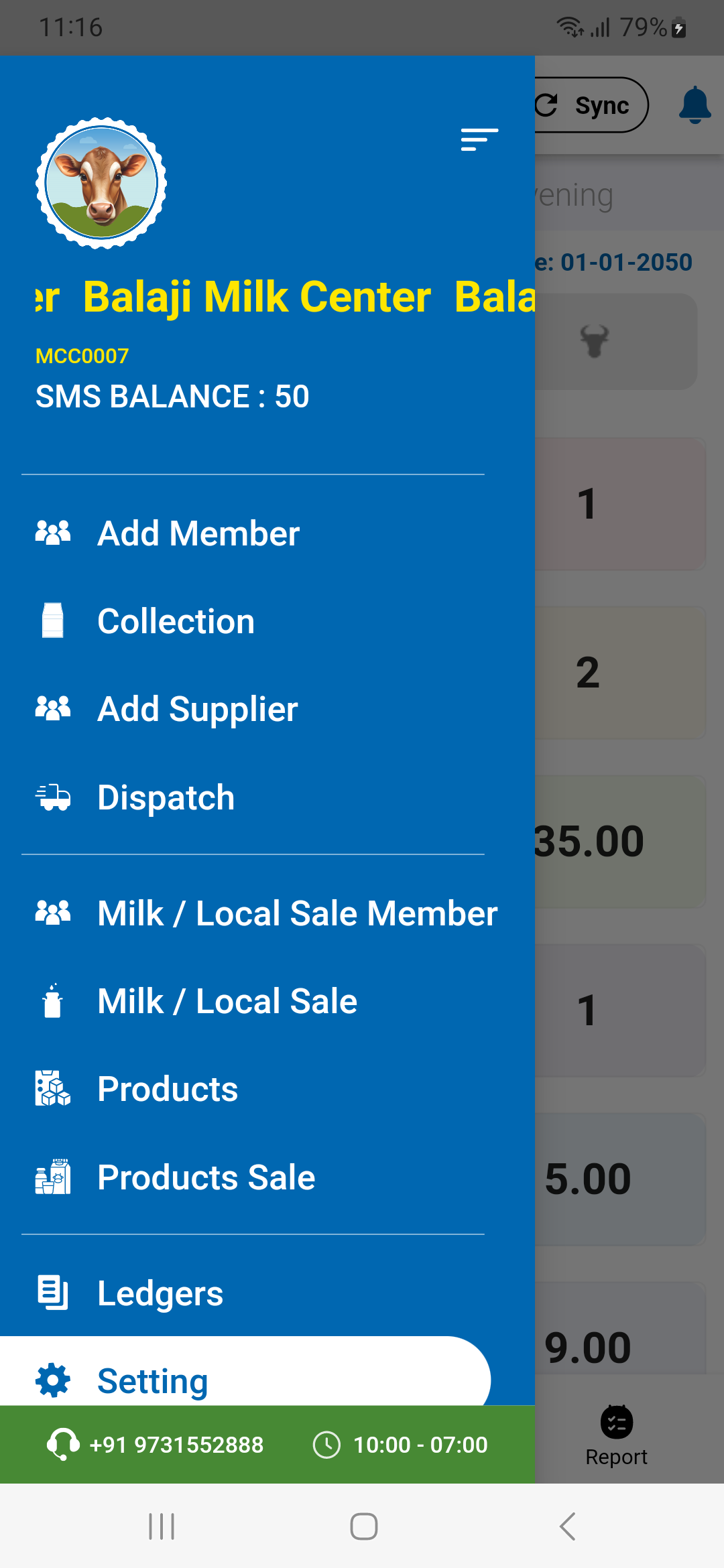Viewport: 724px width, 1568px height.
Task: Tap the Ledgers document icon
Action: tap(53, 1292)
